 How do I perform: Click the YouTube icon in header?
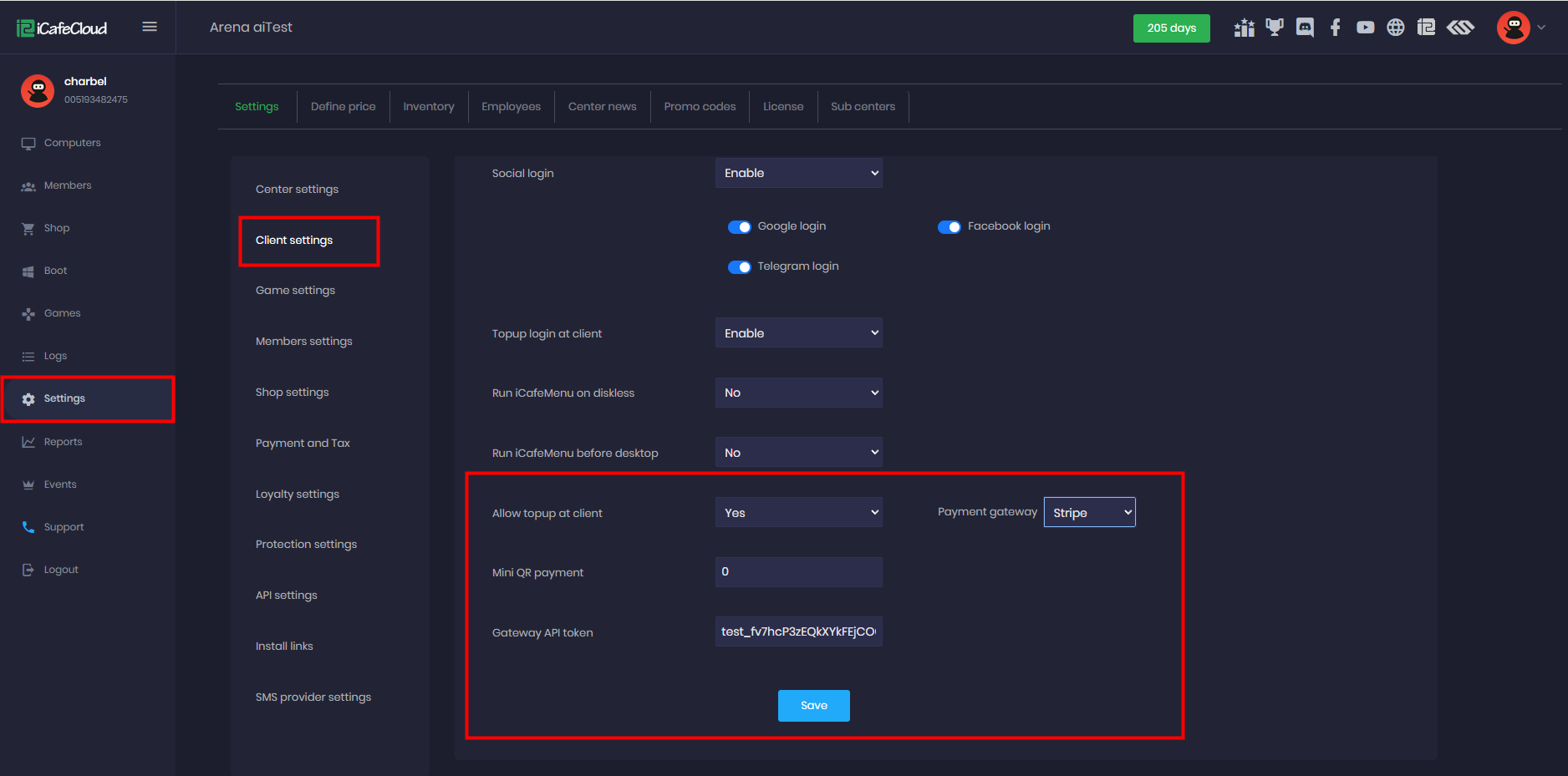pyautogui.click(x=1365, y=28)
